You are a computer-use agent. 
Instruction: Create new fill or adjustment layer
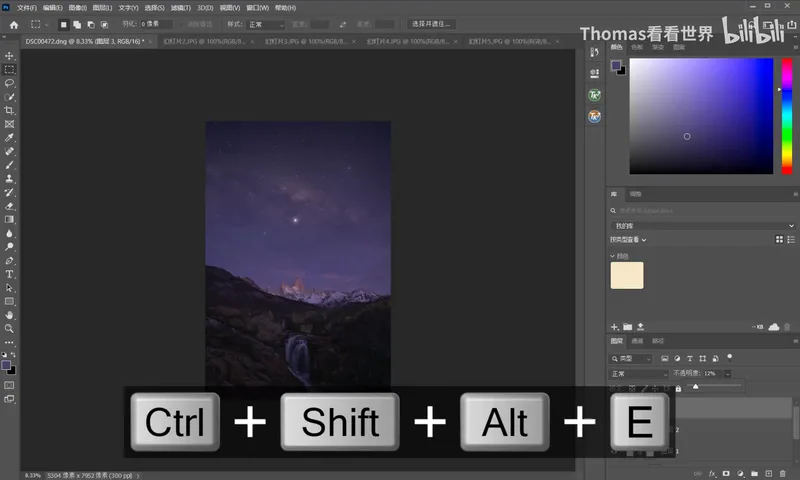[x=740, y=474]
